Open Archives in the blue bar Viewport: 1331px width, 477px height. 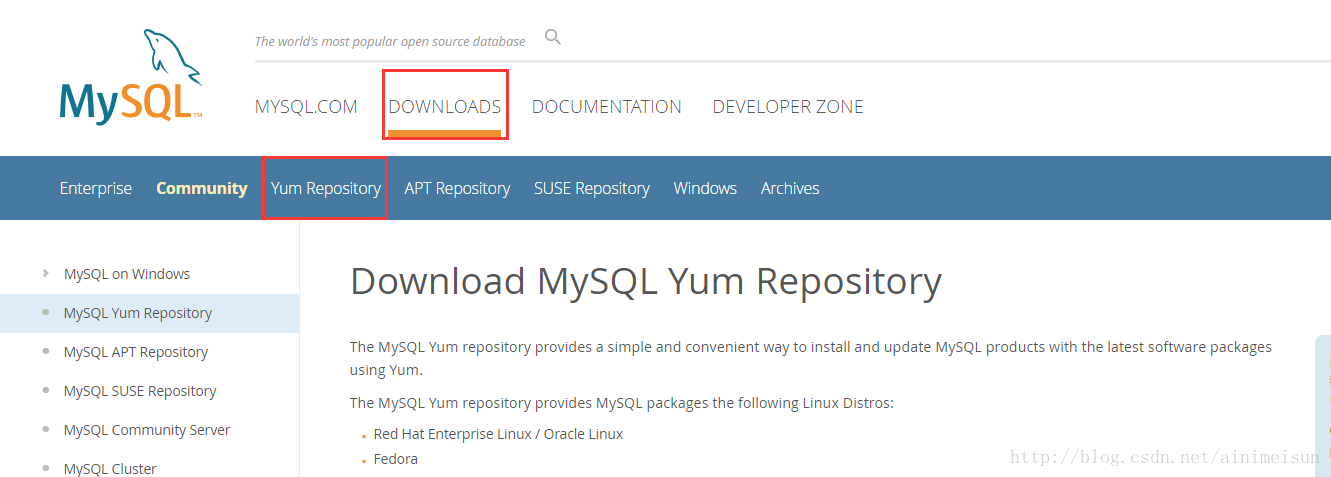pyautogui.click(x=790, y=188)
